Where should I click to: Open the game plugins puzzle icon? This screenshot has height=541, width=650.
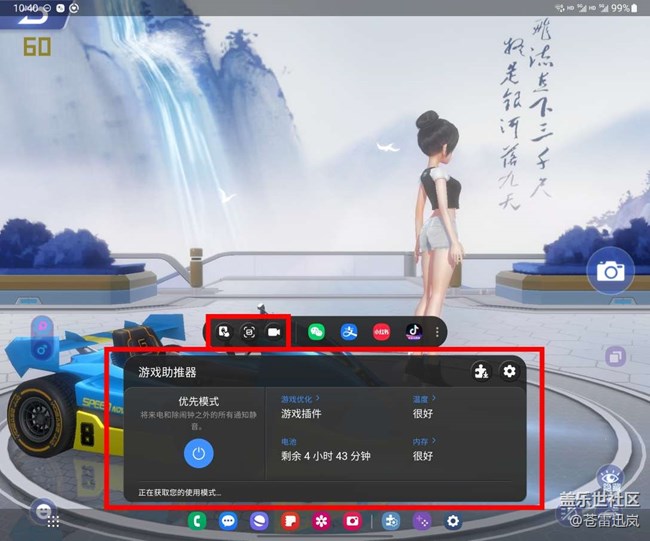tap(481, 372)
